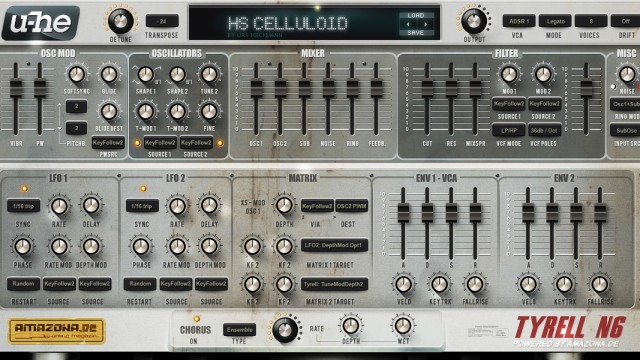
Task: Click the Amazona.de logo badge
Action: tap(56, 331)
